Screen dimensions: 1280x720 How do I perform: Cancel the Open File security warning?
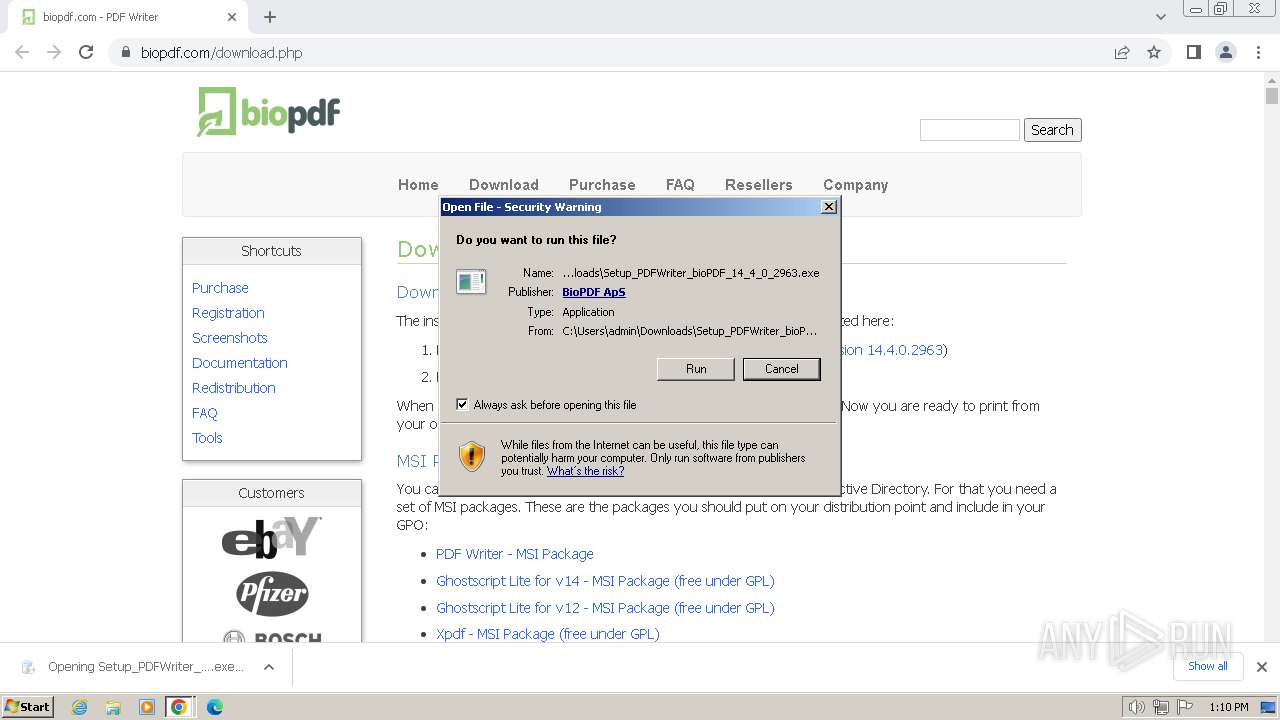(x=781, y=369)
